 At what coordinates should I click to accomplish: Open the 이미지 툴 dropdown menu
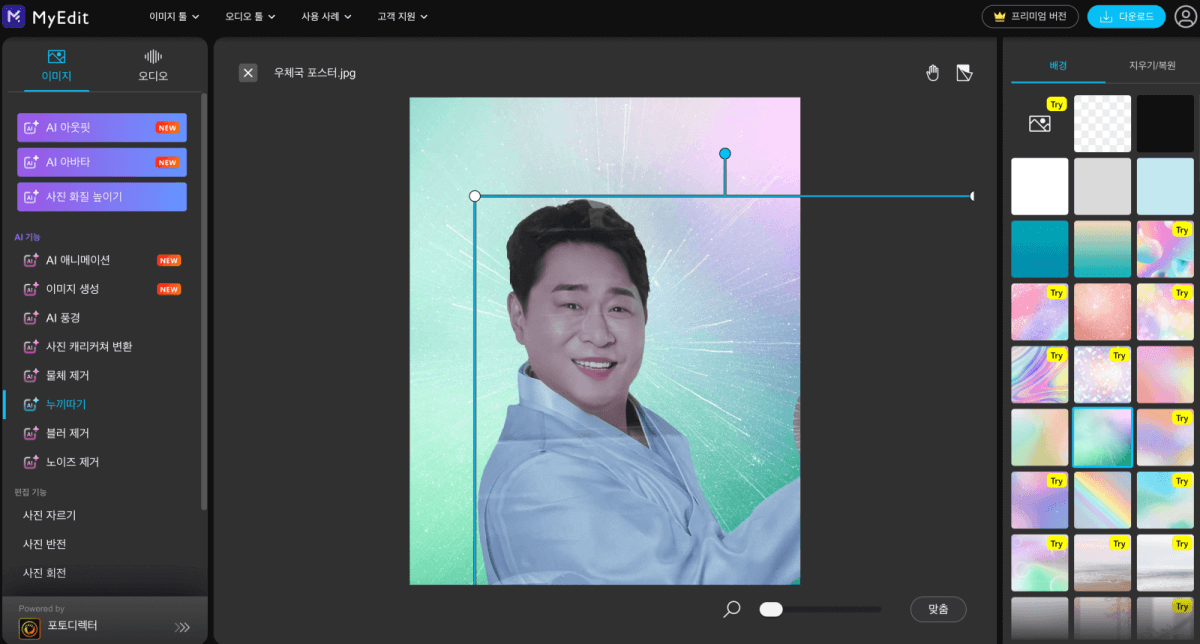pyautogui.click(x=174, y=16)
